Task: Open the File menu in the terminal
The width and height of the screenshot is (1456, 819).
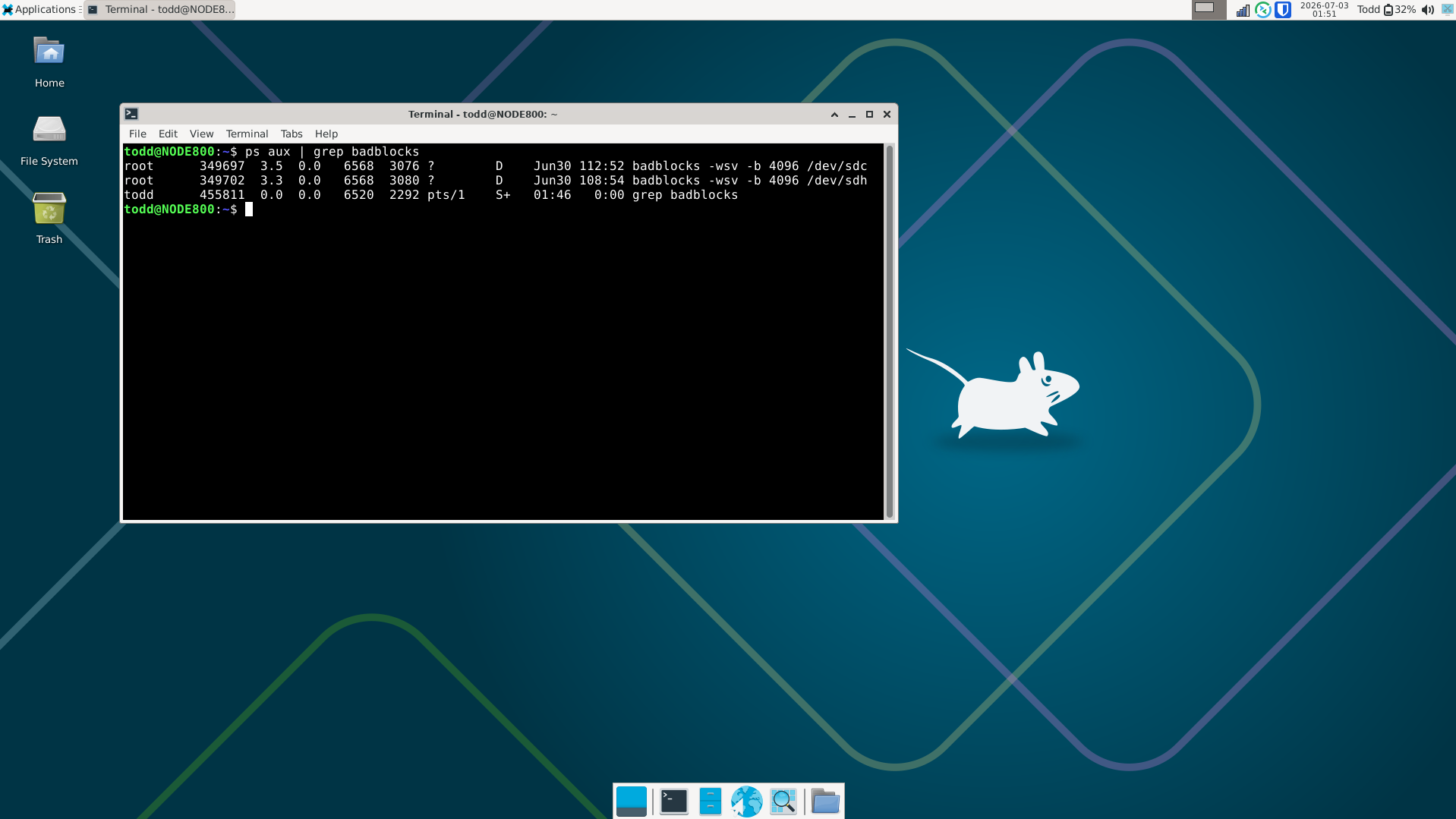Action: [x=137, y=134]
